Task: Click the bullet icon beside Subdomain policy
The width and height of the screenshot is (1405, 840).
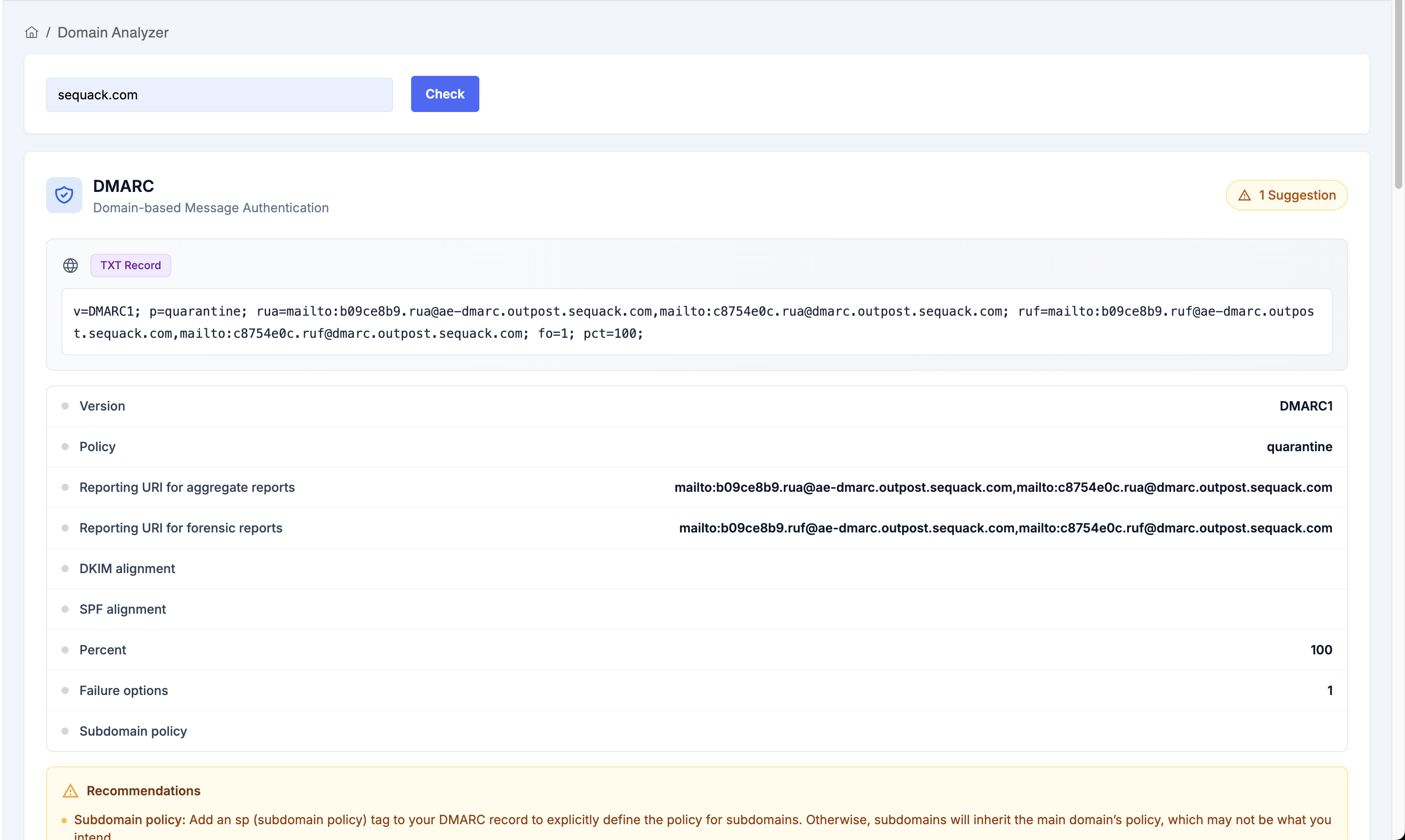Action: tap(65, 731)
